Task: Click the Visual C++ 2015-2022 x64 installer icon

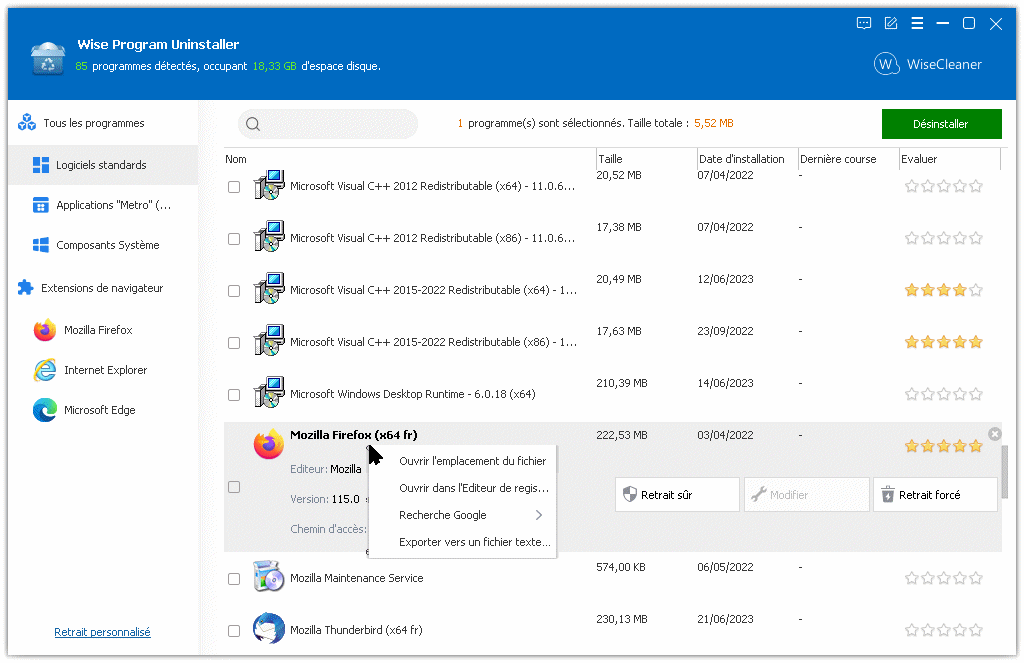Action: [268, 289]
